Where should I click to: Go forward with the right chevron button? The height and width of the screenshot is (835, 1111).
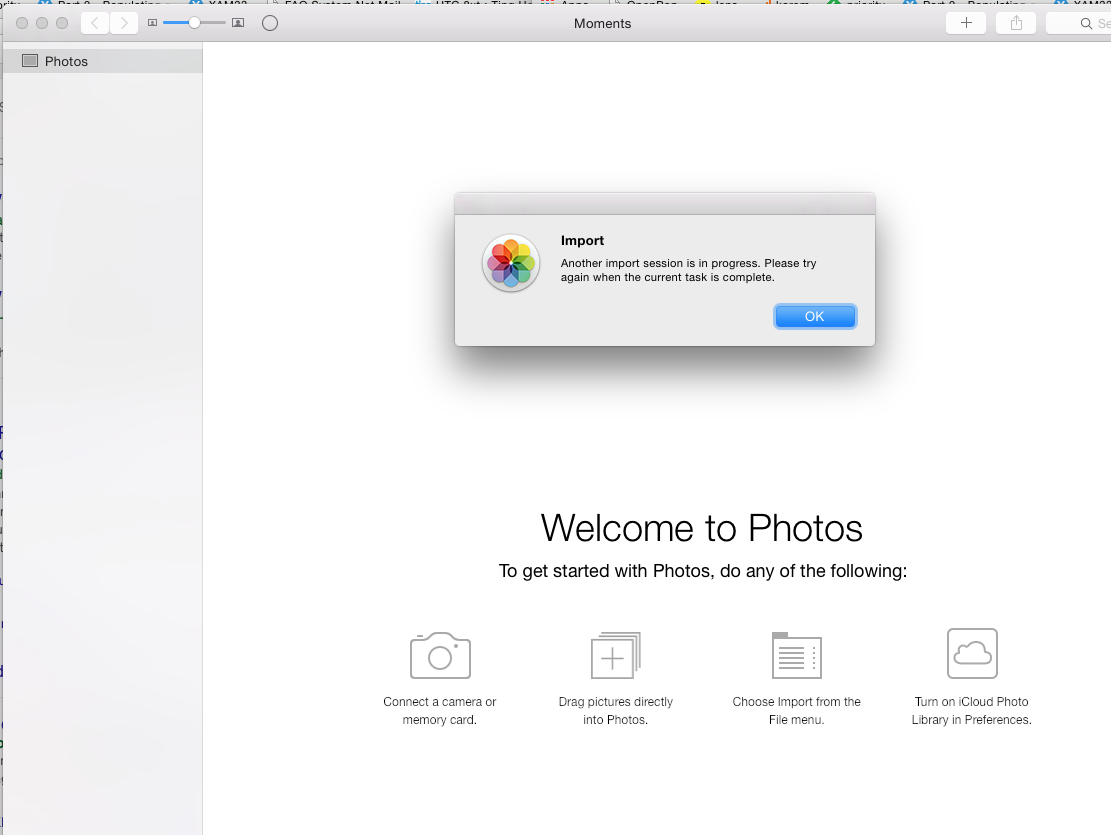click(x=124, y=23)
